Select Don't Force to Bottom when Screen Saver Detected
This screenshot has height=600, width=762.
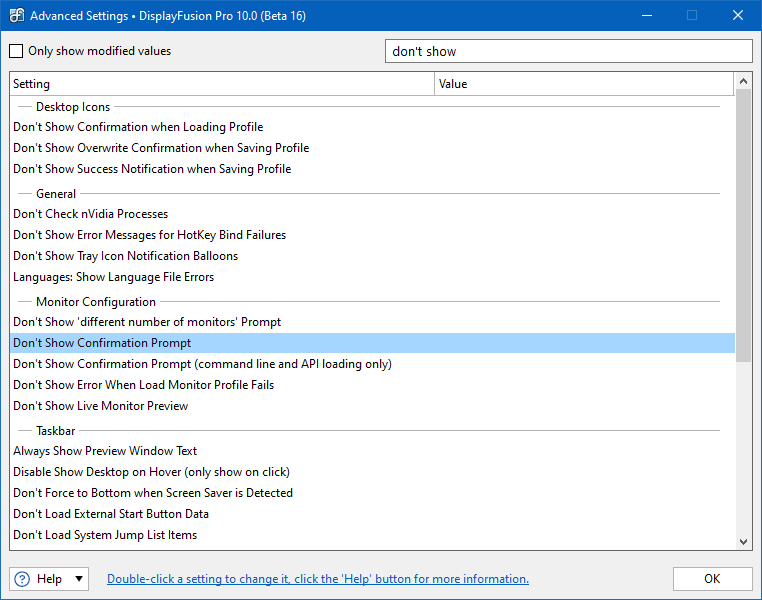point(372,493)
